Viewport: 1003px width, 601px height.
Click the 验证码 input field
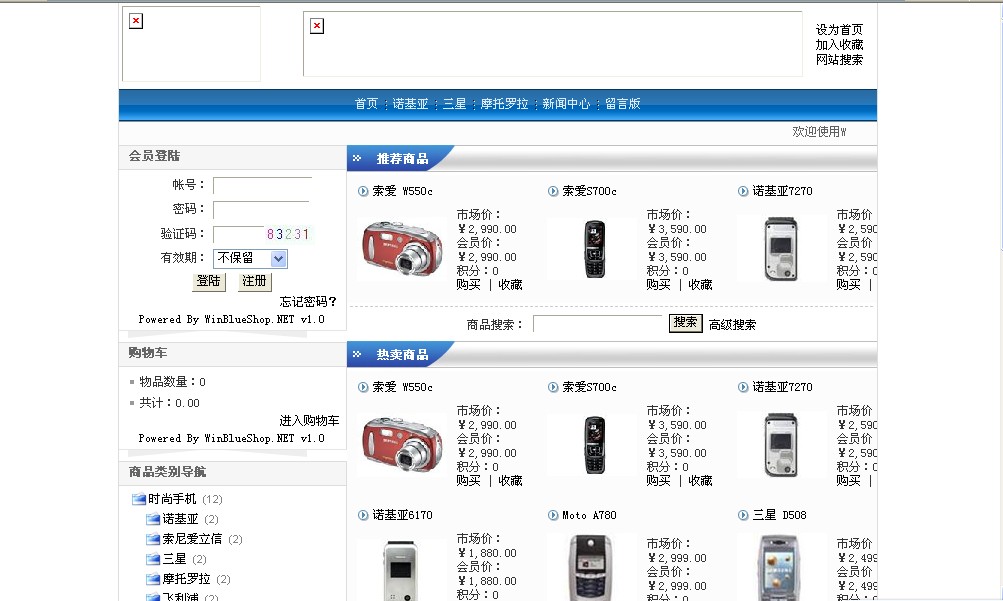coord(238,235)
